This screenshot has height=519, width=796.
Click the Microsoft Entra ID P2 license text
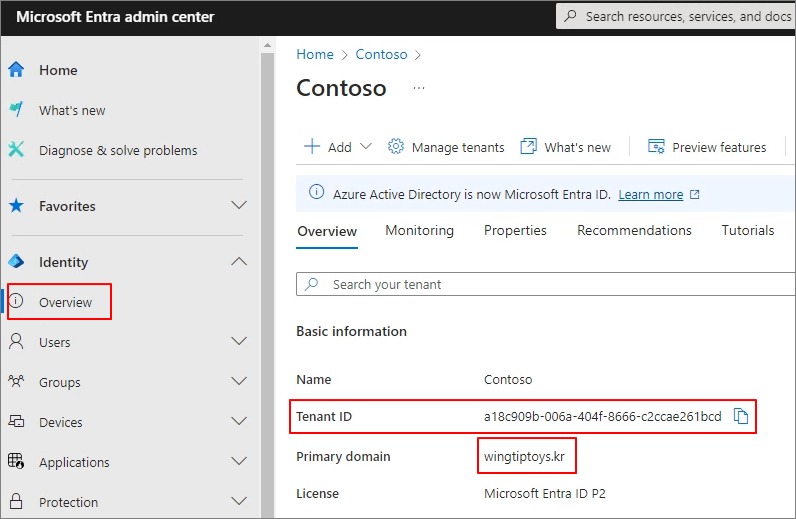545,493
